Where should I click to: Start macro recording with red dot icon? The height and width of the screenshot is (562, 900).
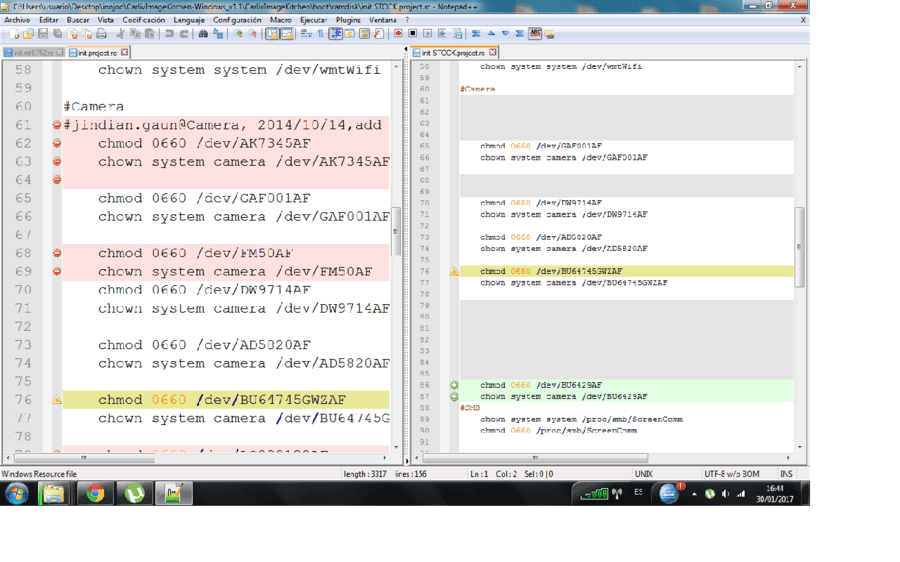click(398, 34)
